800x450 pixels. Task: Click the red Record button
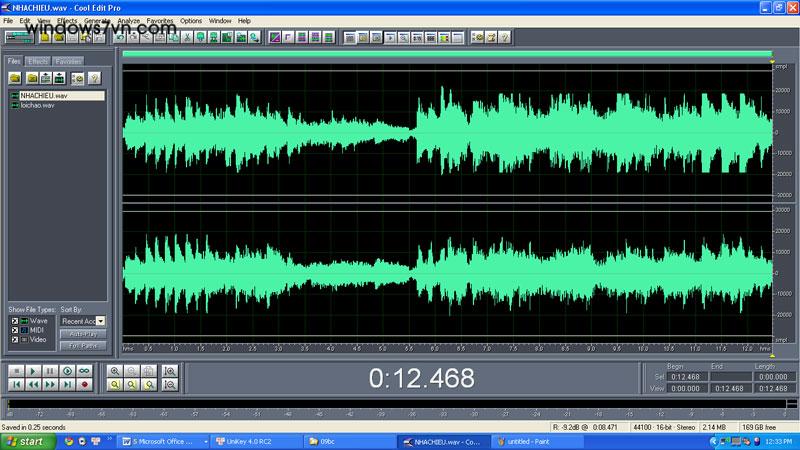click(x=85, y=384)
